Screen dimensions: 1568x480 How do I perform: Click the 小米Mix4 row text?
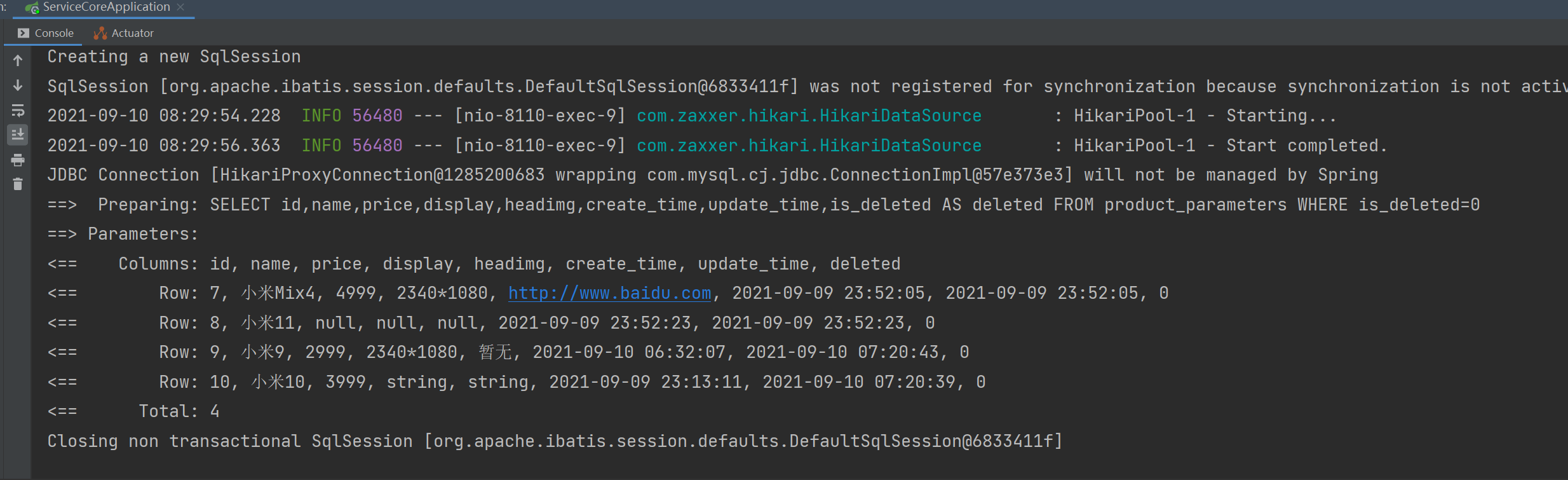point(278,293)
